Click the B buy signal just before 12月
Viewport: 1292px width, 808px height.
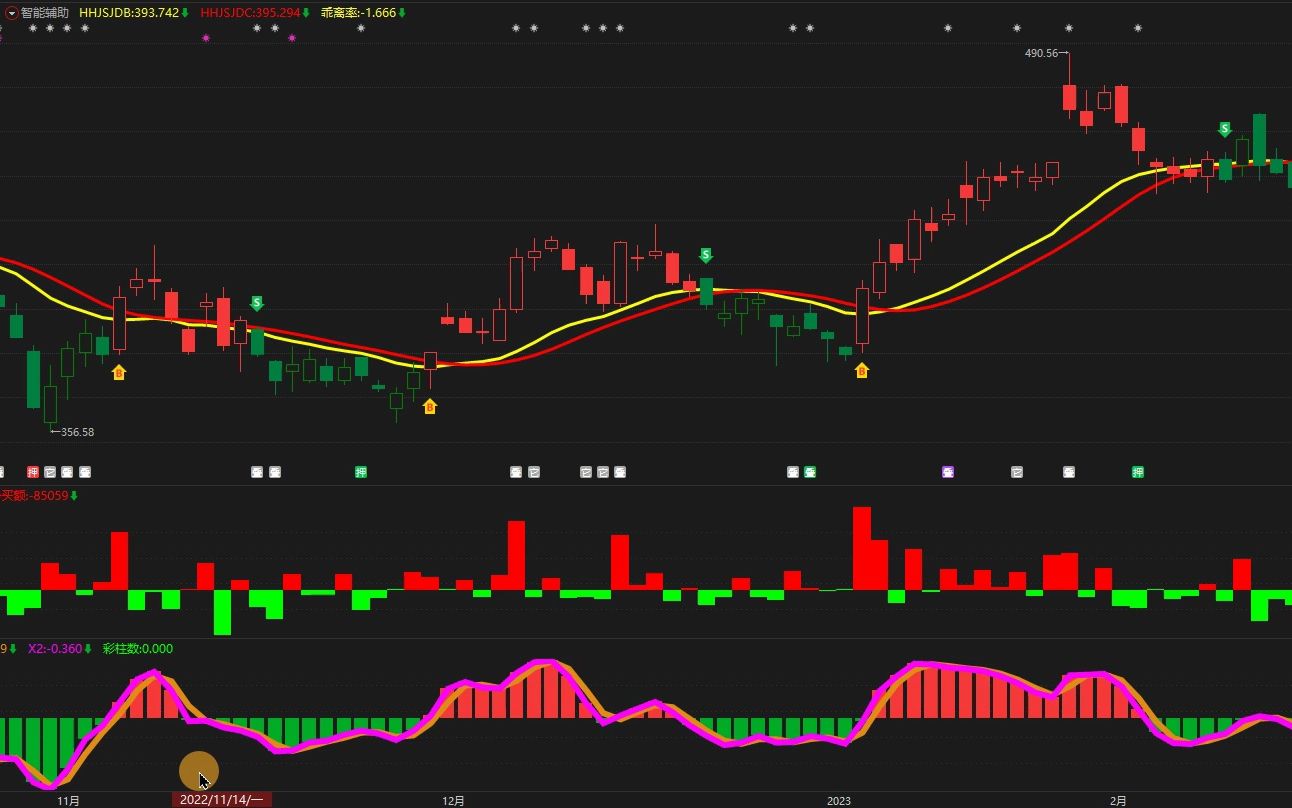click(430, 406)
